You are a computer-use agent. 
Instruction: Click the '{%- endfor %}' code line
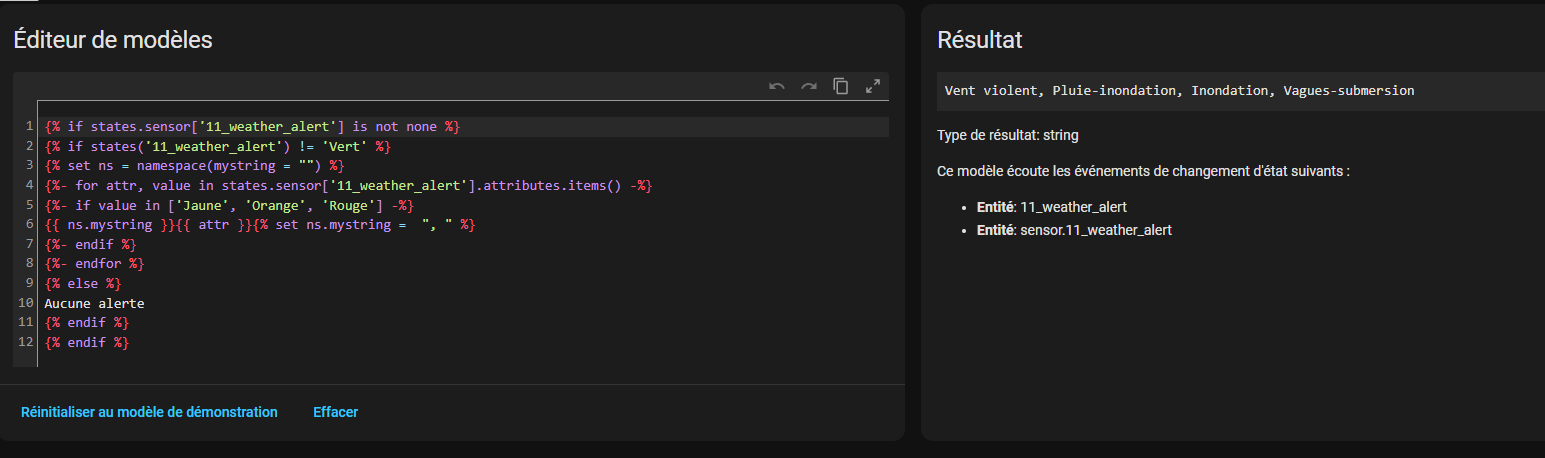pos(94,264)
